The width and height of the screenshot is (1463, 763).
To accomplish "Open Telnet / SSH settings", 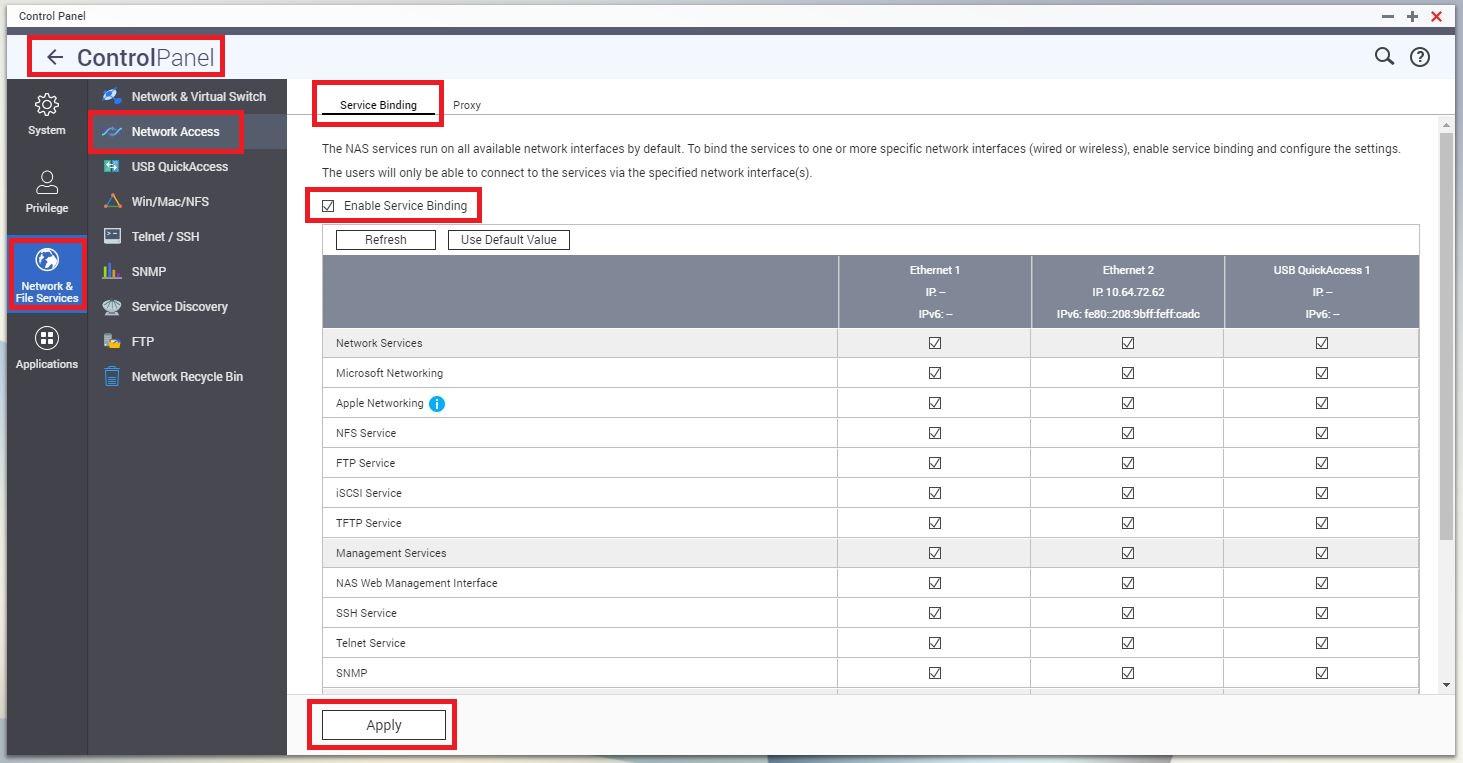I will pos(165,237).
